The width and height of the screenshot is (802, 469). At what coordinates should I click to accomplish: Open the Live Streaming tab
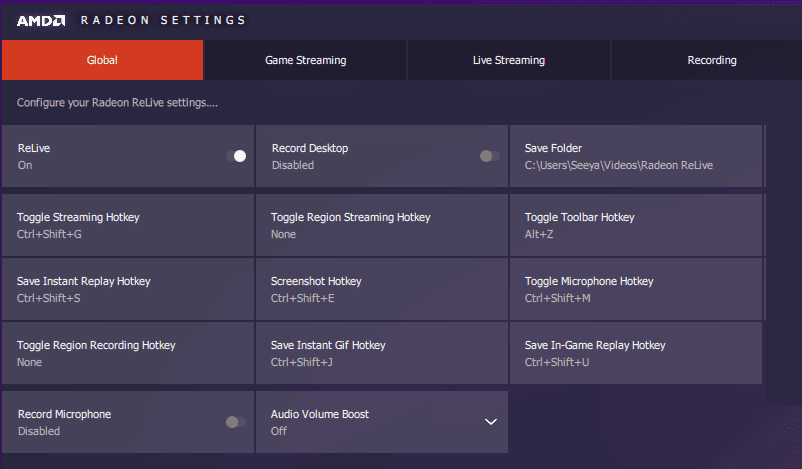coord(508,60)
